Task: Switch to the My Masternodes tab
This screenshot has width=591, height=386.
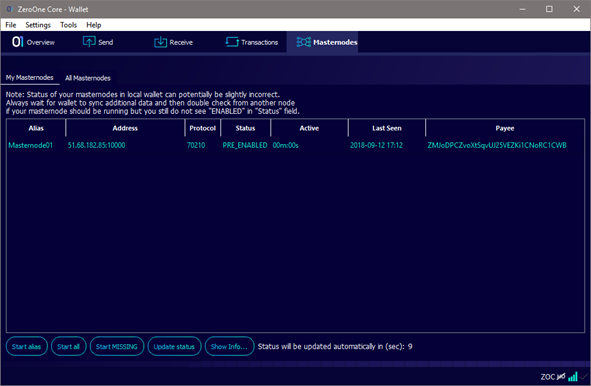Action: (29, 78)
